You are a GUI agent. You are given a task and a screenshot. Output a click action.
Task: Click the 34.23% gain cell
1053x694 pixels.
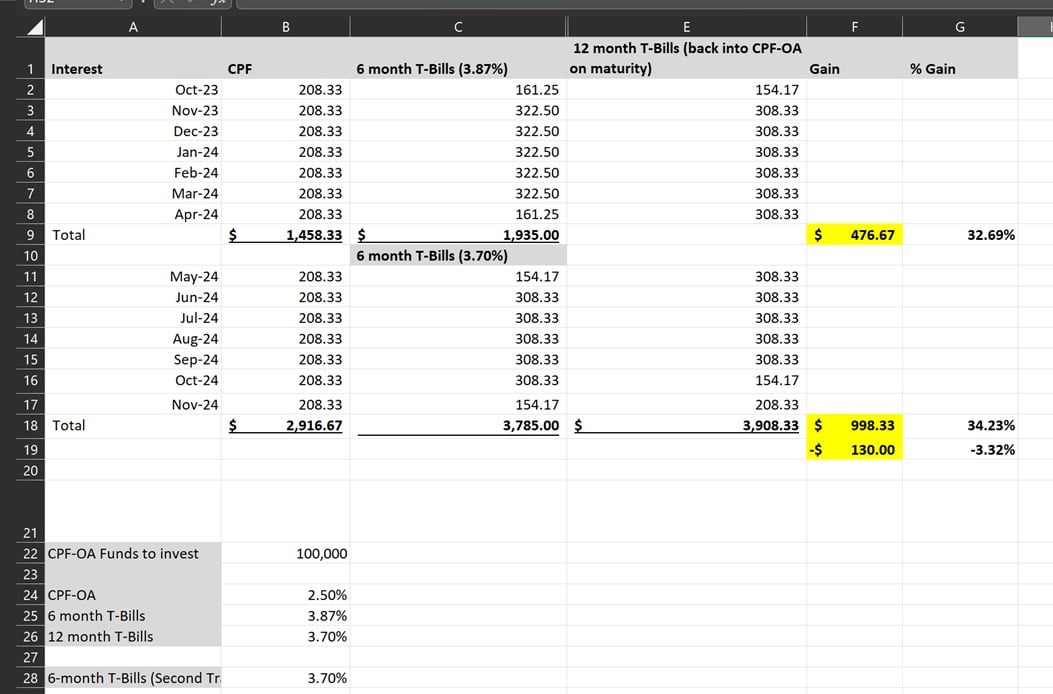tap(960, 426)
